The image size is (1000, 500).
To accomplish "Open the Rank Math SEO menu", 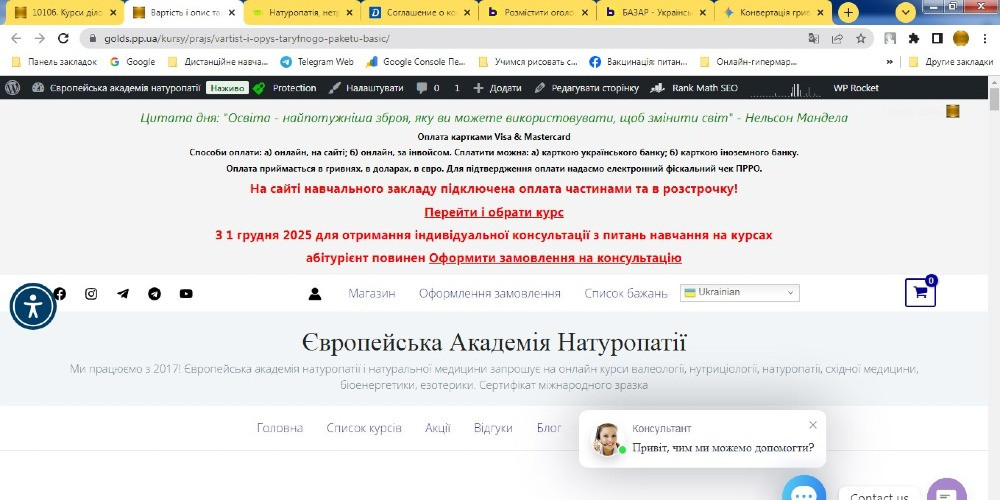I will pyautogui.click(x=694, y=88).
